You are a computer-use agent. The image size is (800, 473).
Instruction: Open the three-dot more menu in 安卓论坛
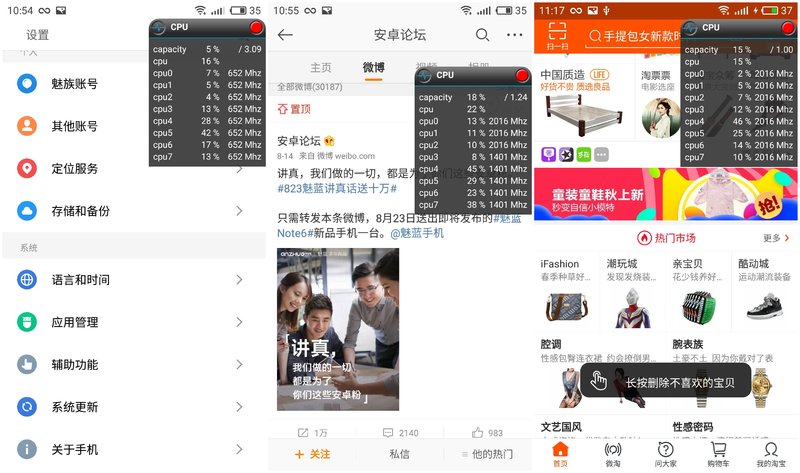514,35
